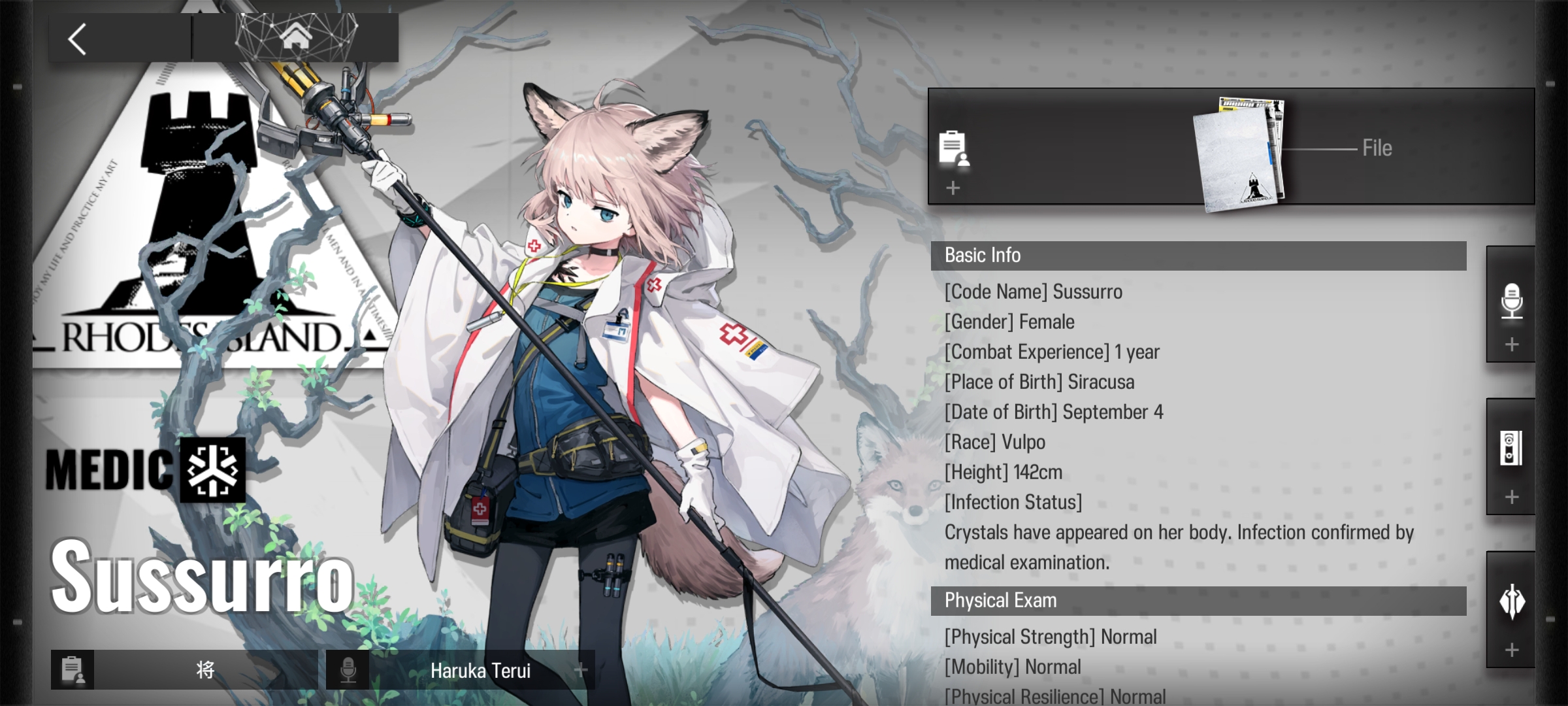Expand the emblem panel plus sign
The image size is (1568, 706).
1512,650
